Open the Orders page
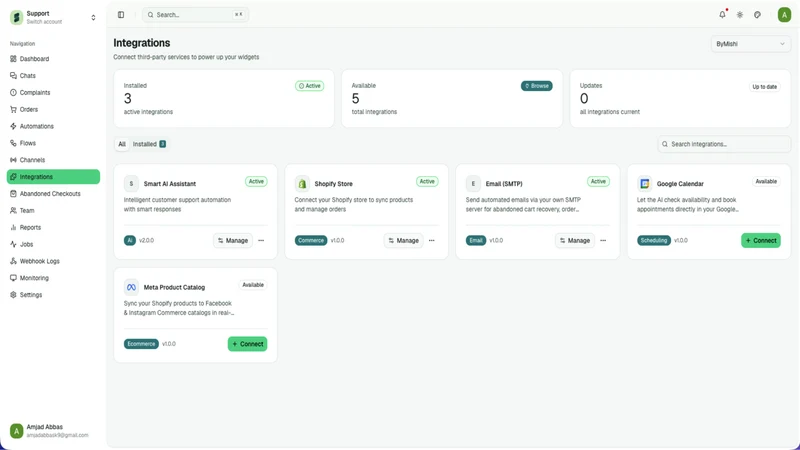 pos(53,109)
